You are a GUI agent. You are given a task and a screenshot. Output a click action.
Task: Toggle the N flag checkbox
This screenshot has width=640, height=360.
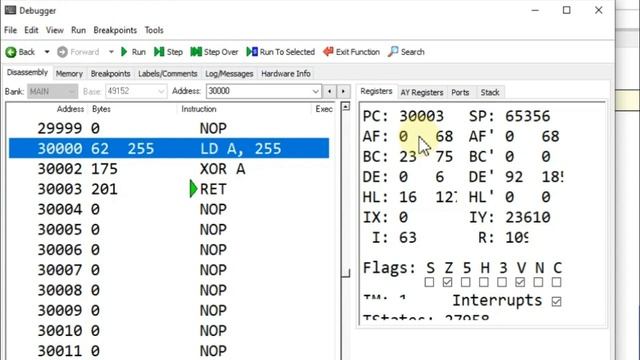coord(538,282)
